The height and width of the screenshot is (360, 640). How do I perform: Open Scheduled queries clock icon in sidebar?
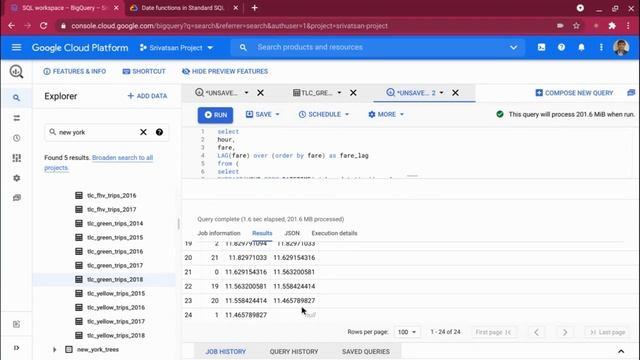[16, 138]
